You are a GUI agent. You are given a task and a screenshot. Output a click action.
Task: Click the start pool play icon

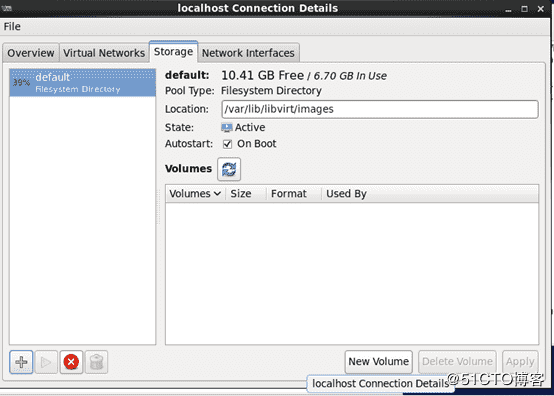coord(46,362)
